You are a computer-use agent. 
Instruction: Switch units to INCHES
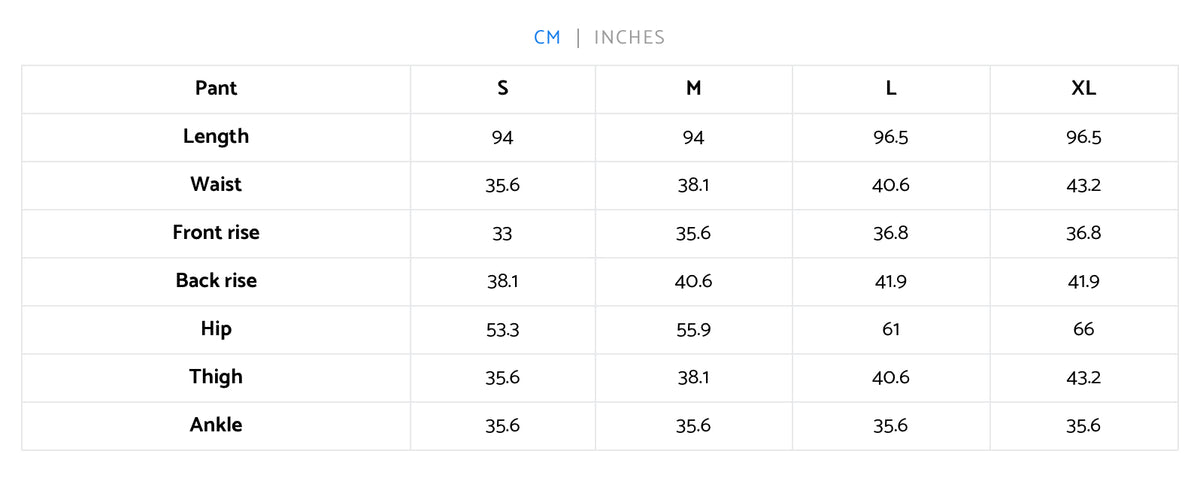click(x=629, y=37)
